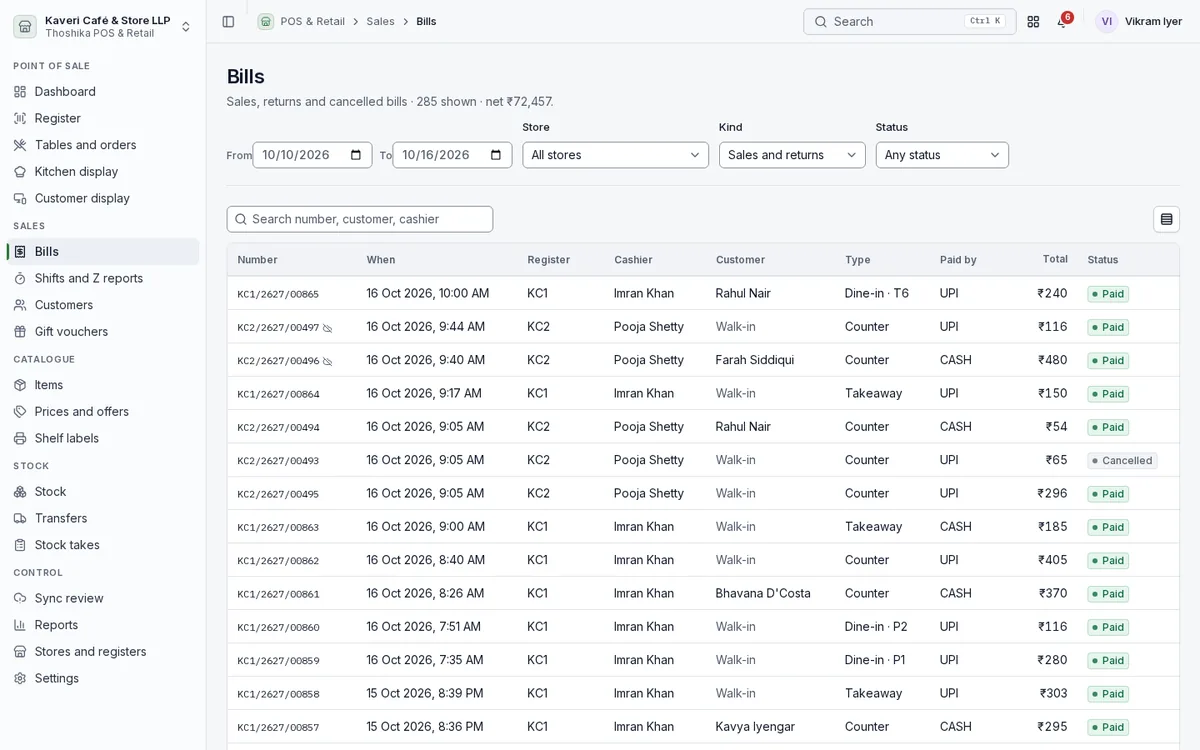Click the Register sidebar icon
Screen dimensions: 1200x750
click(20, 118)
